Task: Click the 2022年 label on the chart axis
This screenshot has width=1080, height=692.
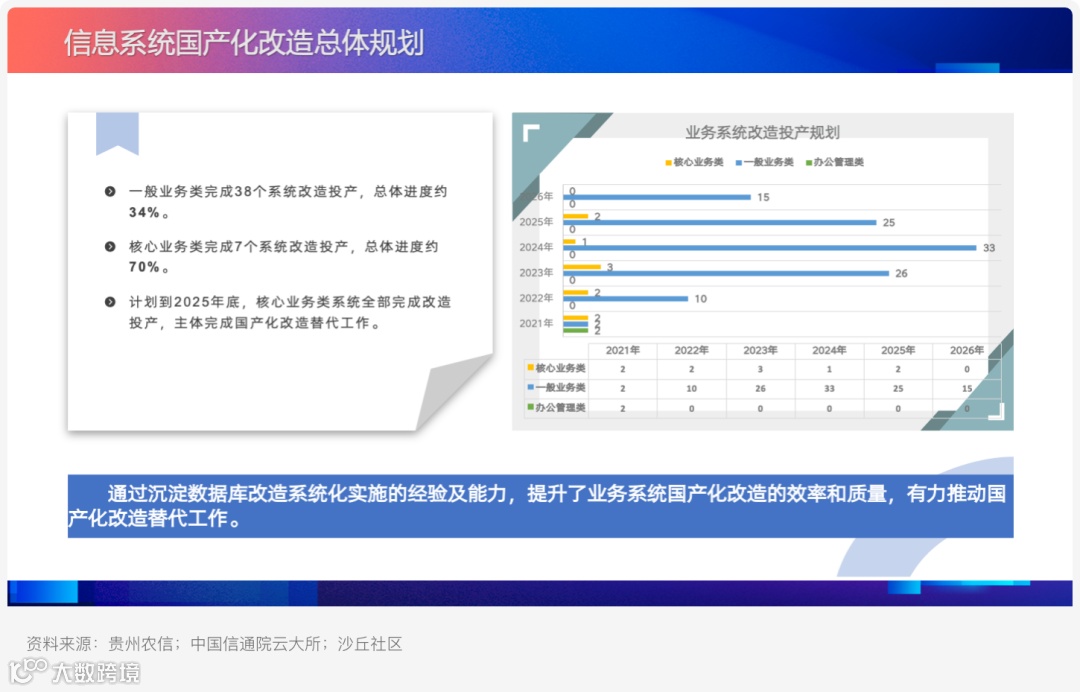Action: 536,298
